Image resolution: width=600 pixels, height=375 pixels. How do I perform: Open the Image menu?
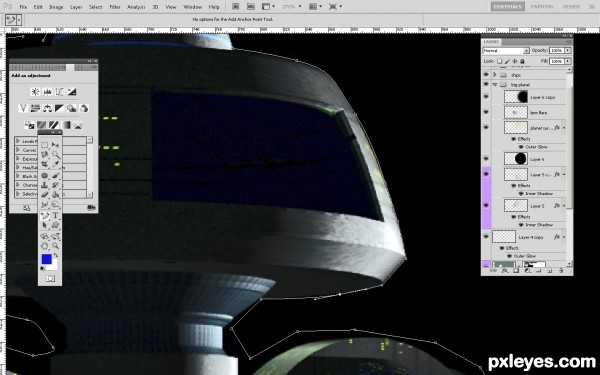[x=56, y=7]
